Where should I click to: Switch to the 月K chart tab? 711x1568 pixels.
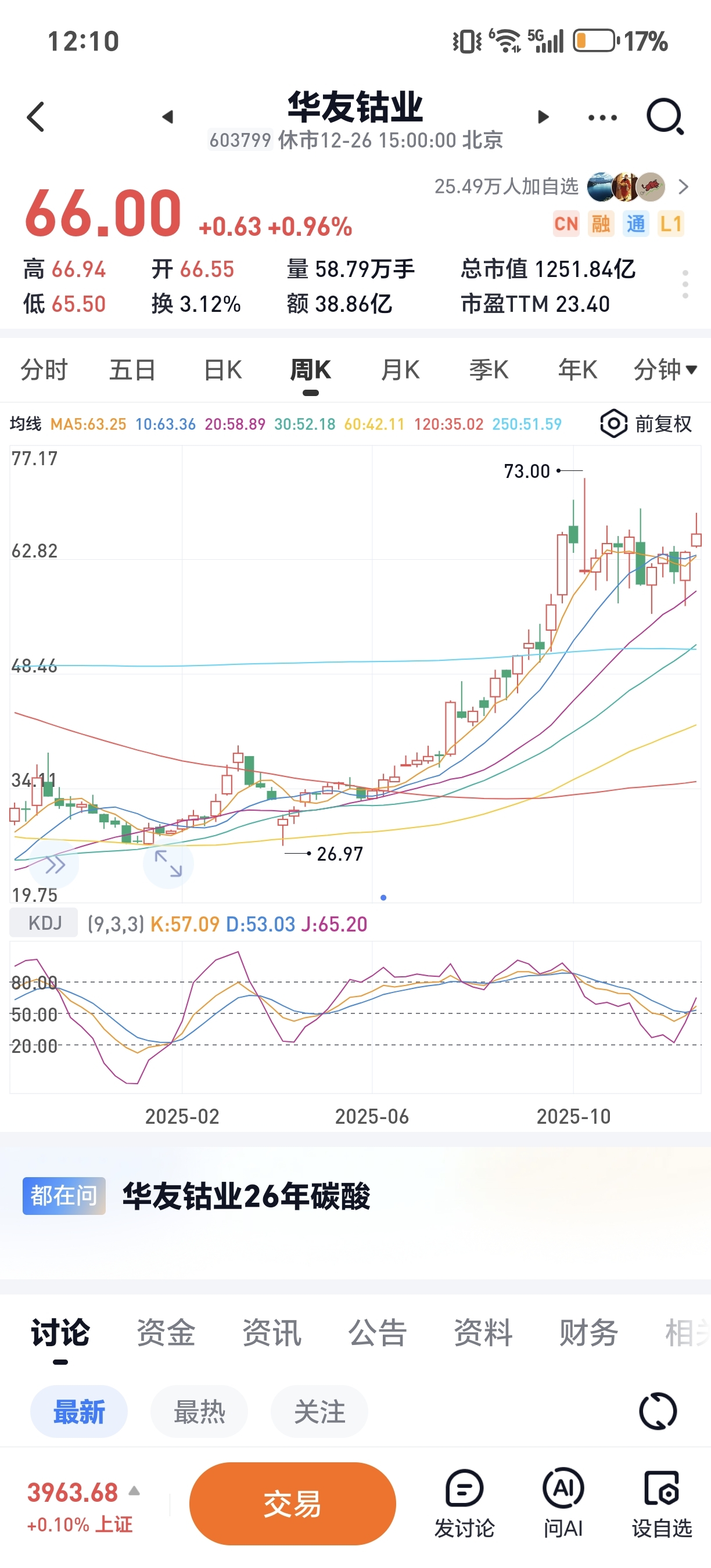400,369
